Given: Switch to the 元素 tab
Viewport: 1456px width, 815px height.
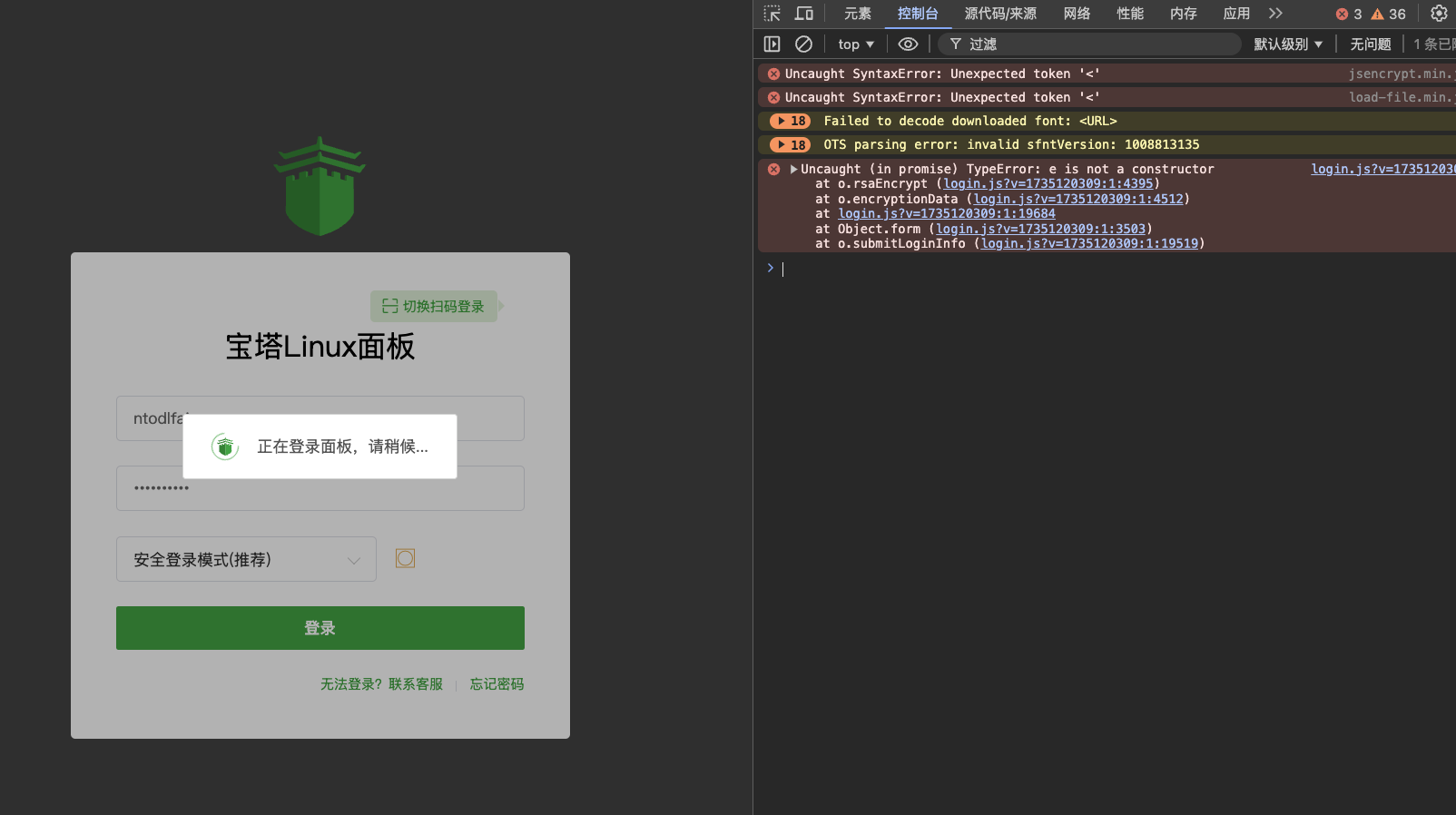Looking at the screenshot, I should coord(858,14).
